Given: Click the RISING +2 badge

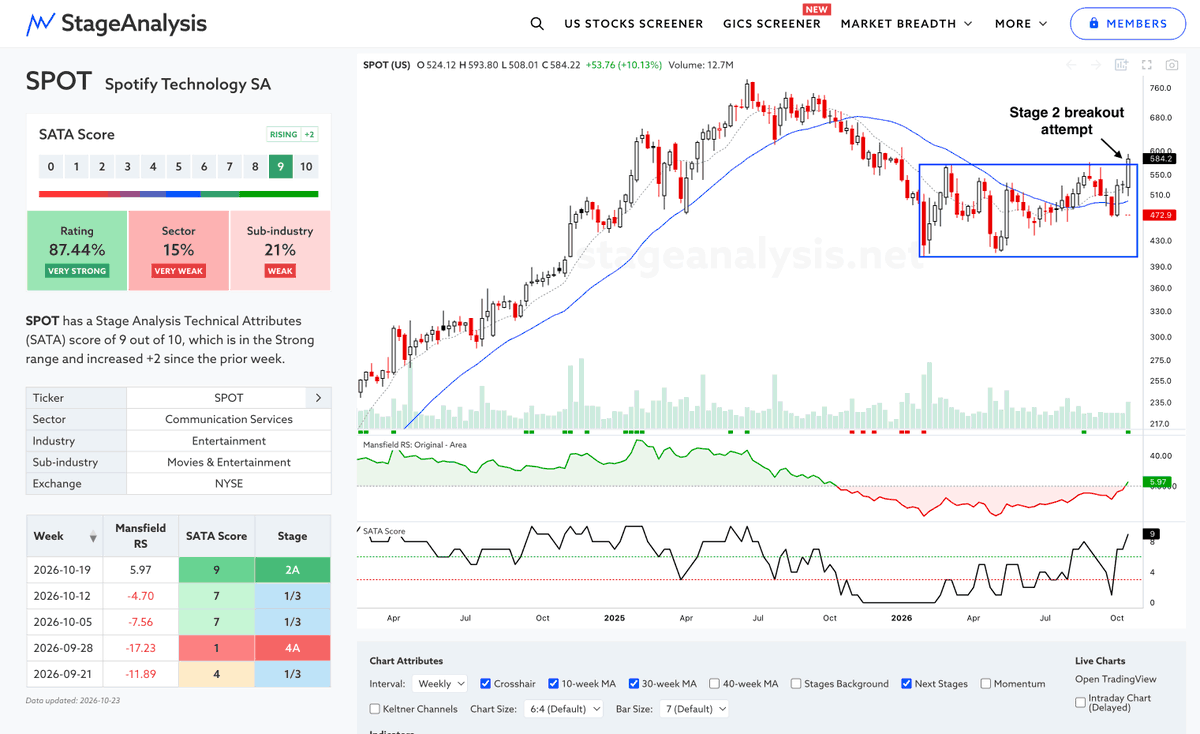Looking at the screenshot, I should 292,135.
